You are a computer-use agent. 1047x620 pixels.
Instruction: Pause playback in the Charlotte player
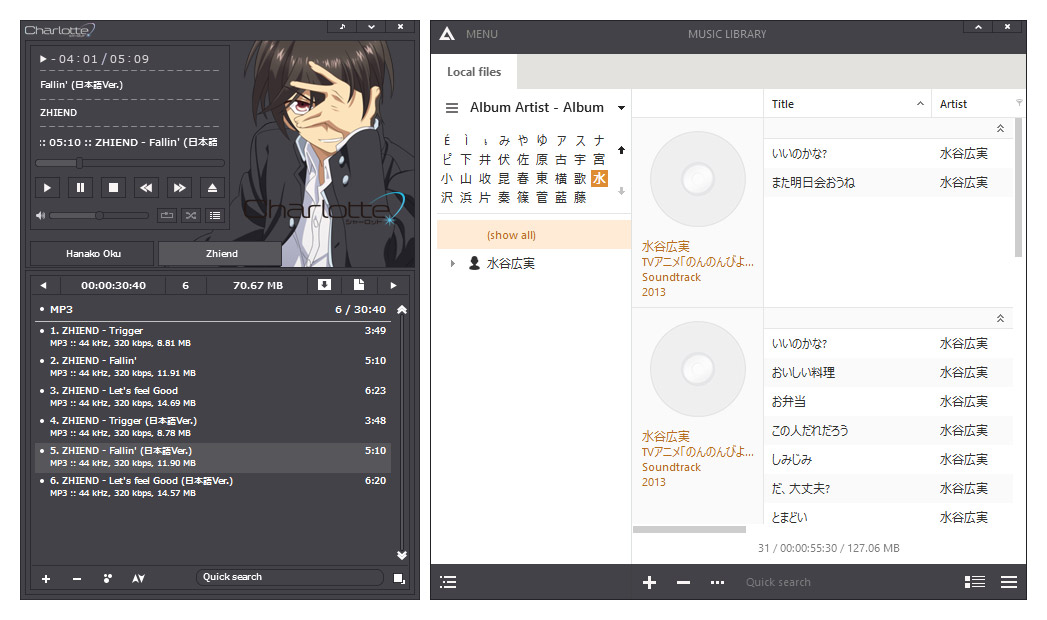pos(80,188)
